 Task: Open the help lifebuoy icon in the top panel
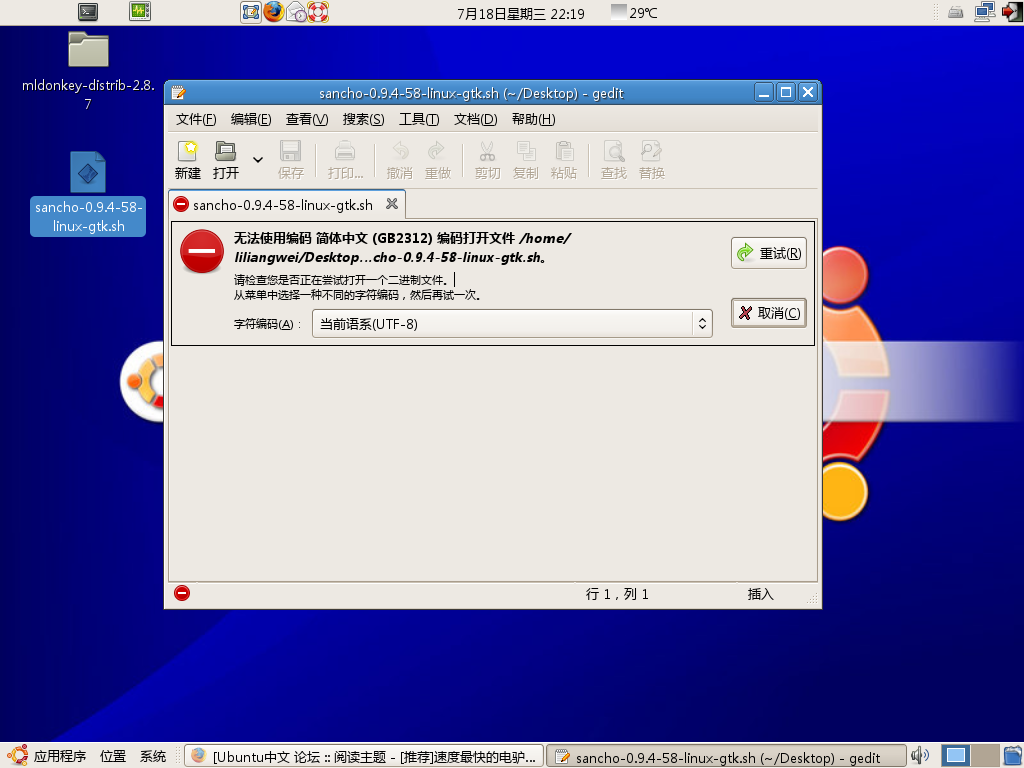click(x=318, y=12)
